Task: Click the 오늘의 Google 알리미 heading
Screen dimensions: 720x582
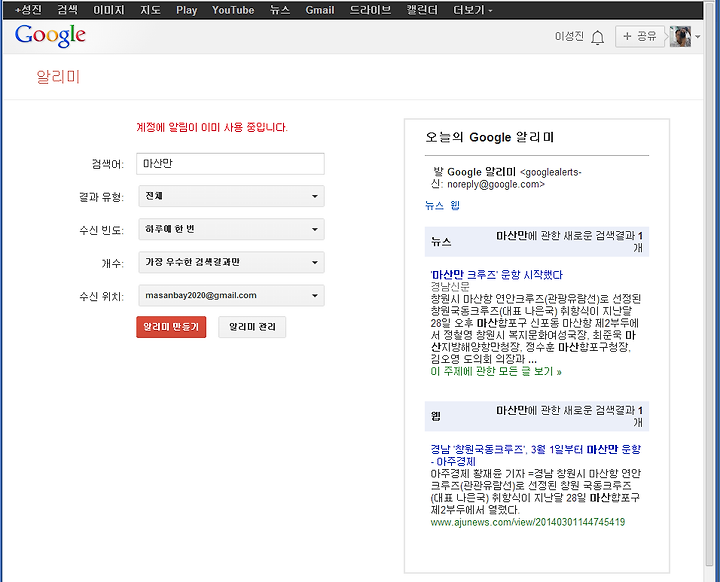Action: [x=489, y=137]
